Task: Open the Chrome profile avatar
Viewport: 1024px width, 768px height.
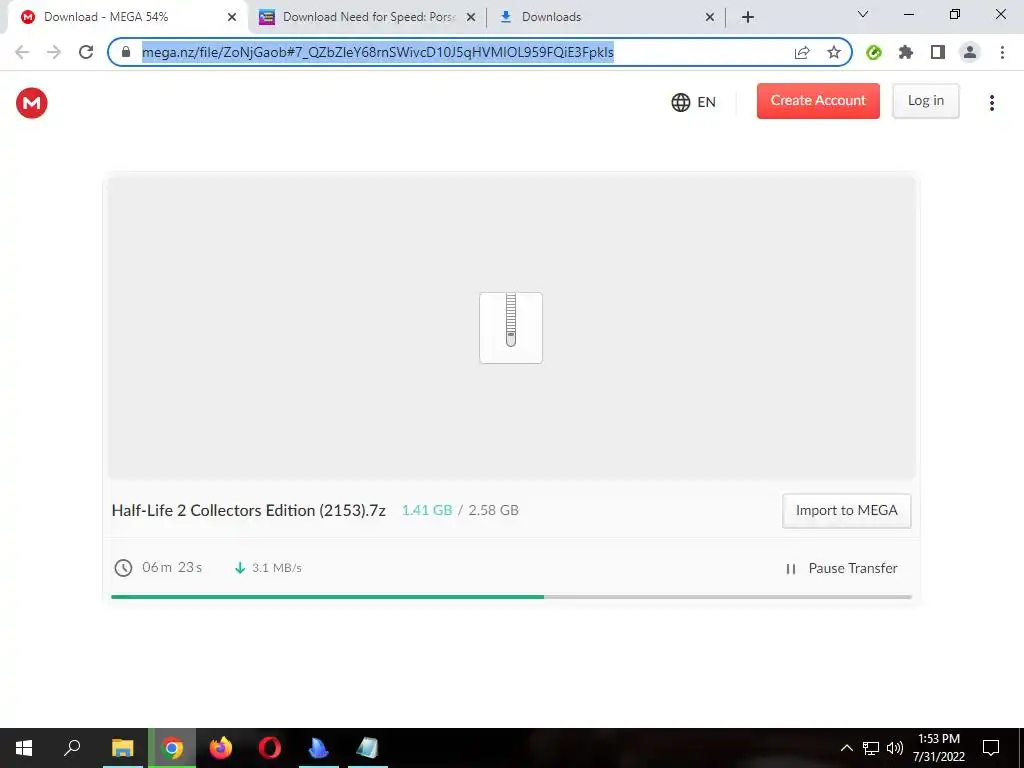Action: coord(970,52)
